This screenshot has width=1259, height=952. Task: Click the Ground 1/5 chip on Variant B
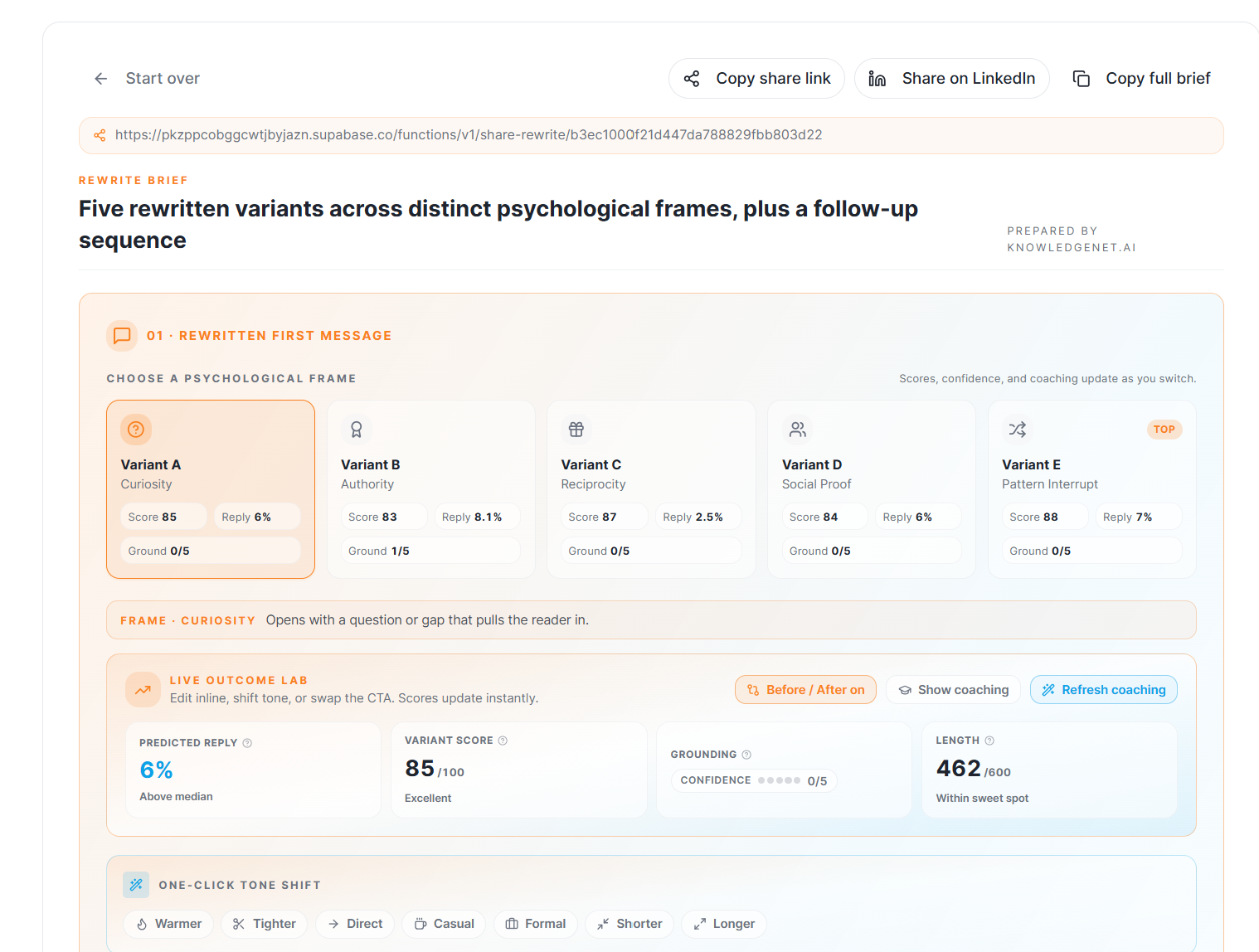click(x=430, y=551)
